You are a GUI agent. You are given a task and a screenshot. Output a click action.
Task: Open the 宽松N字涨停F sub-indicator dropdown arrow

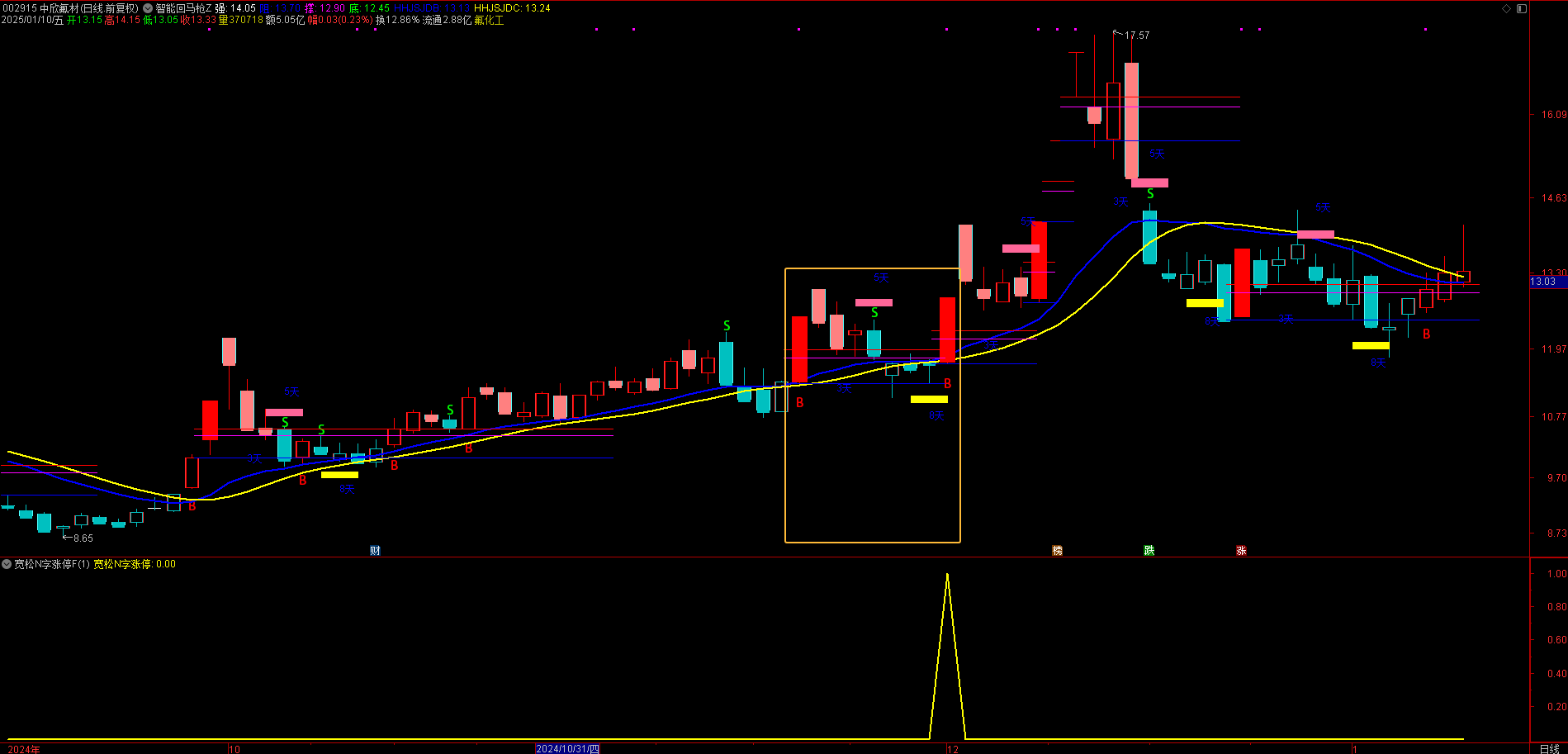coord(7,564)
